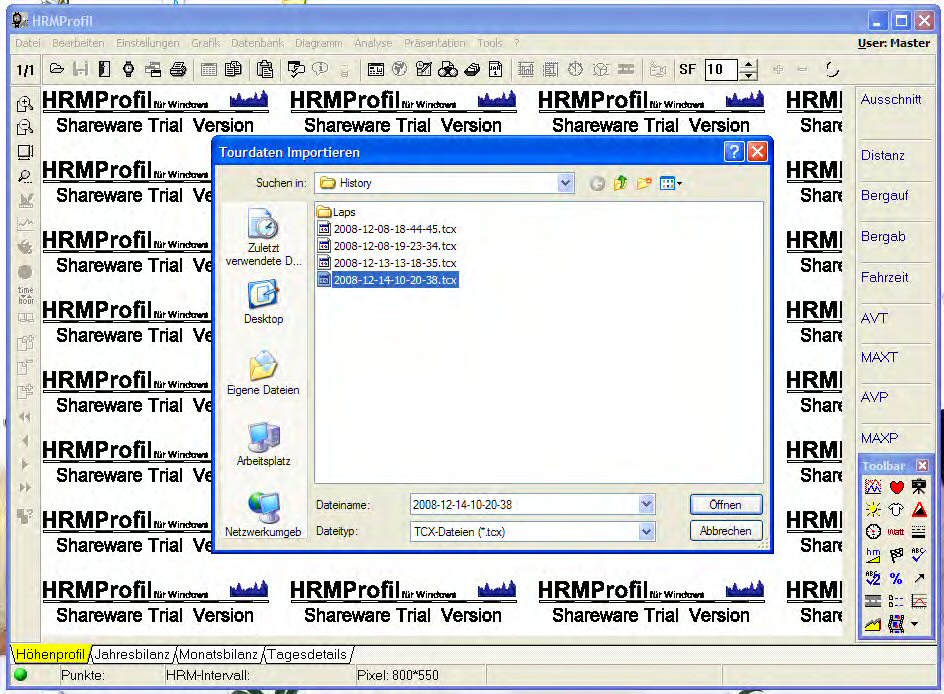Select file 2008-12-08-19-23-34.tcx
This screenshot has width=944, height=694.
[x=394, y=246]
